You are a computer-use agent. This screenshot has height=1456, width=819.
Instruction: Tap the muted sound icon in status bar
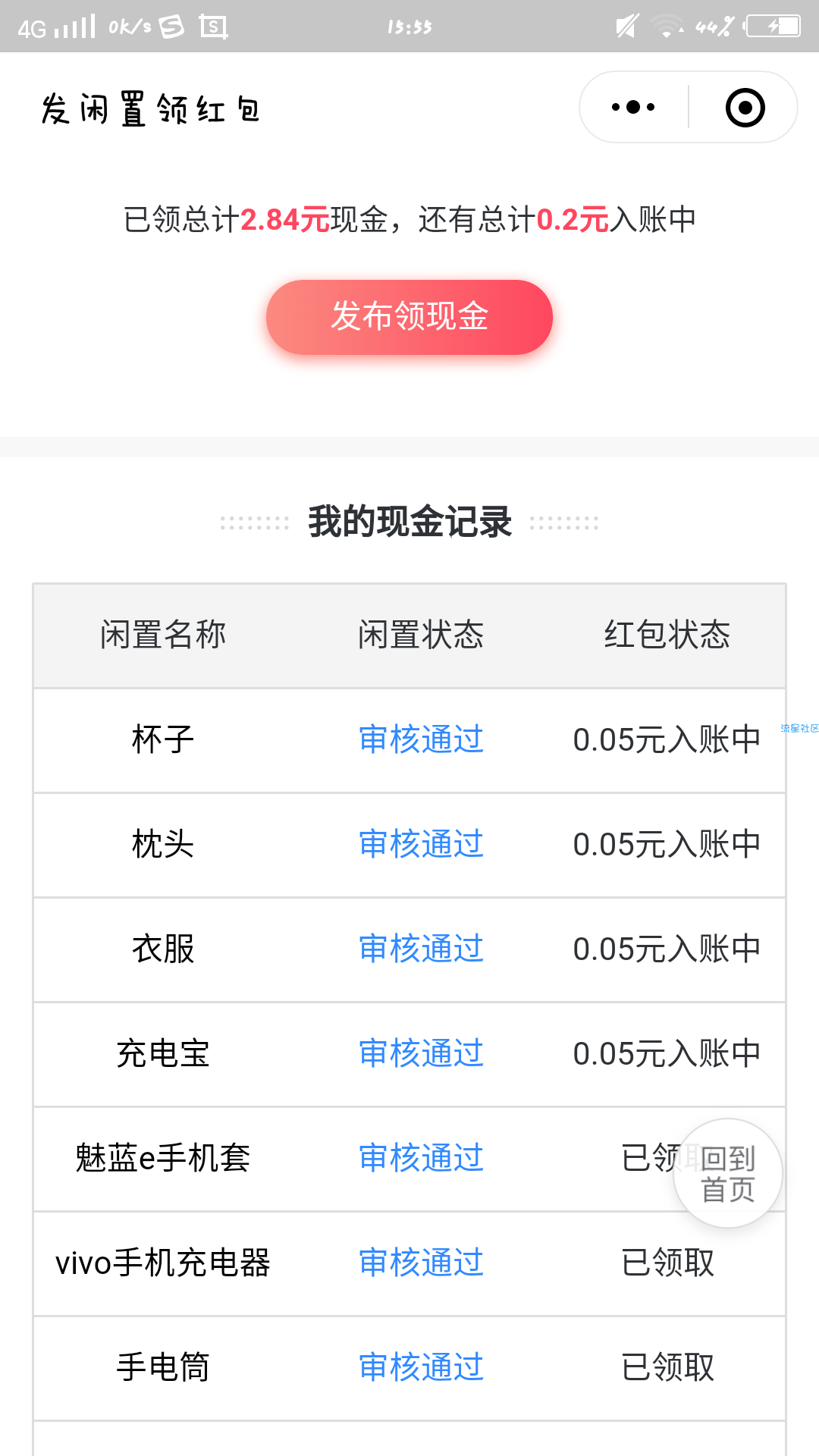(627, 27)
